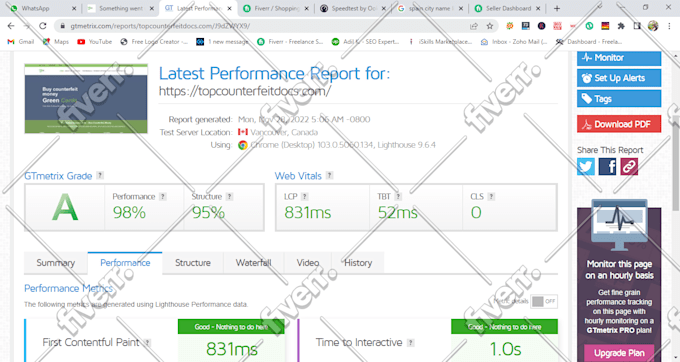Click the GTmetrix Grade heading
This screenshot has height=362, width=680.
pyautogui.click(x=58, y=176)
